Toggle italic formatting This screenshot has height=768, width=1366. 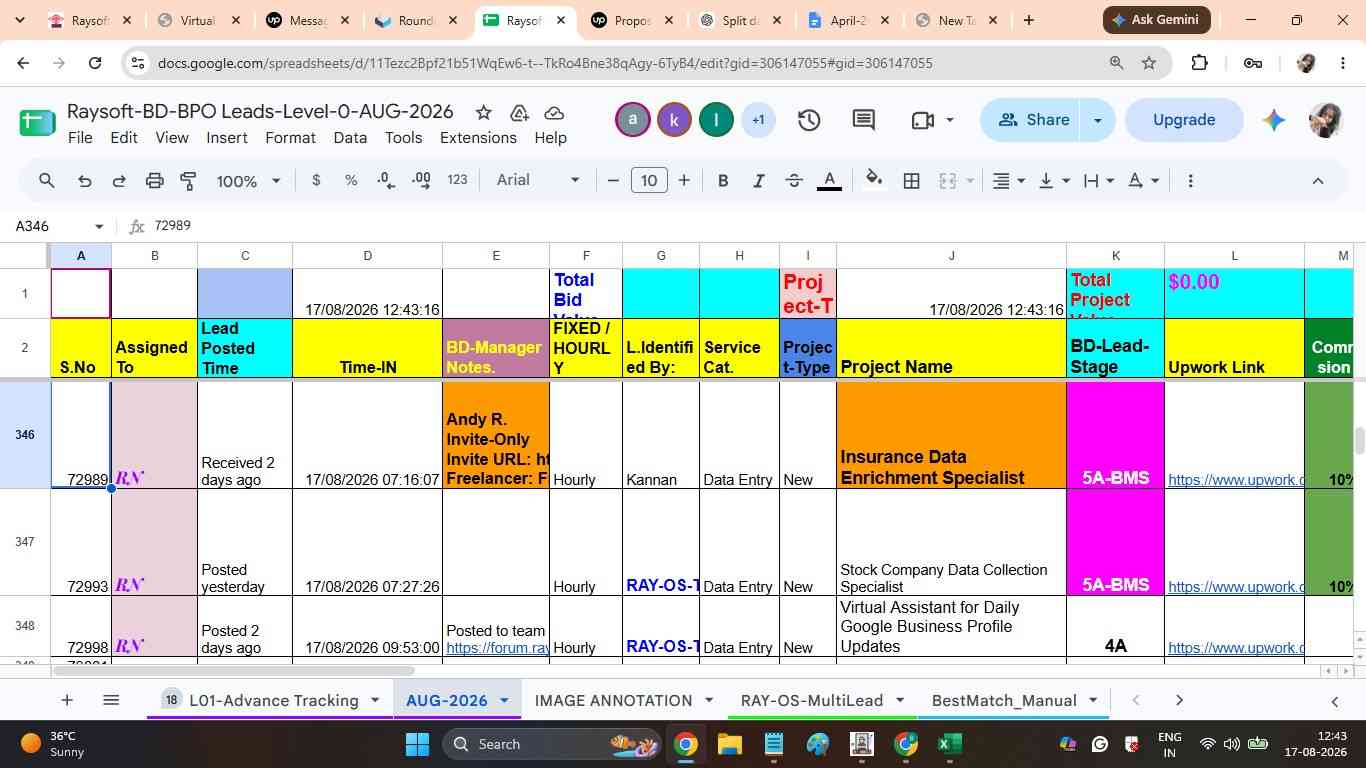click(x=758, y=181)
